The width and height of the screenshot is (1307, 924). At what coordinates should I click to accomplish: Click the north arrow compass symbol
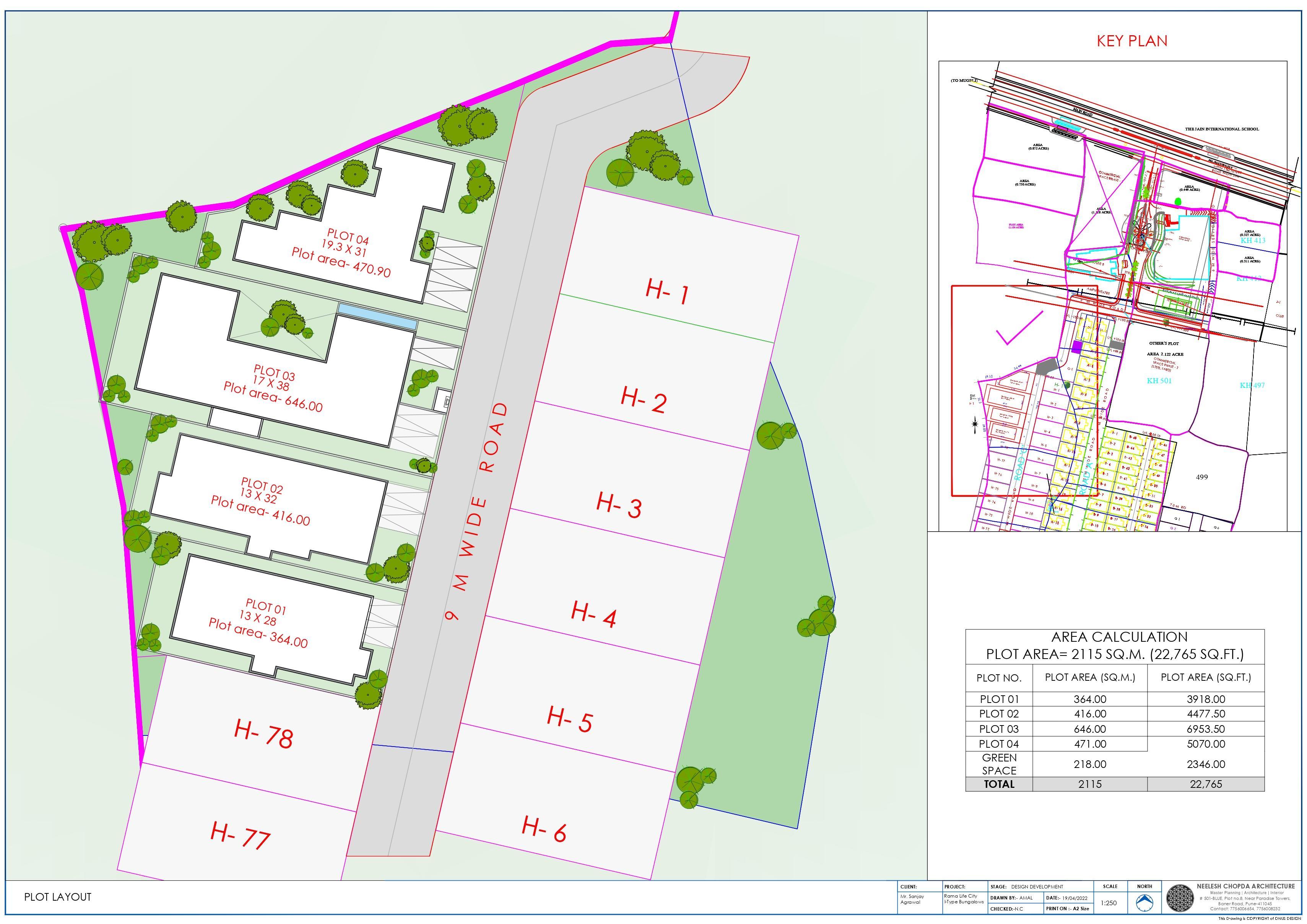(x=1144, y=903)
